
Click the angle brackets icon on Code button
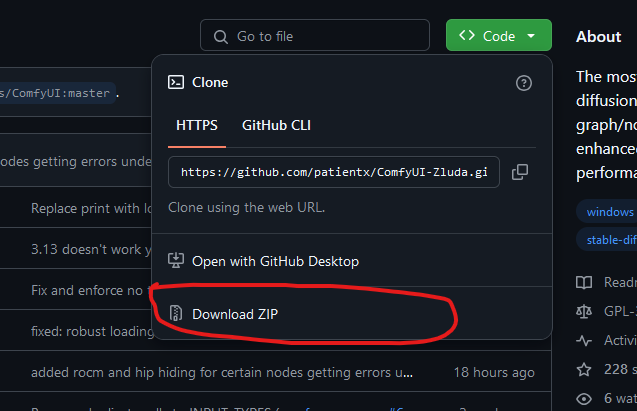(467, 35)
